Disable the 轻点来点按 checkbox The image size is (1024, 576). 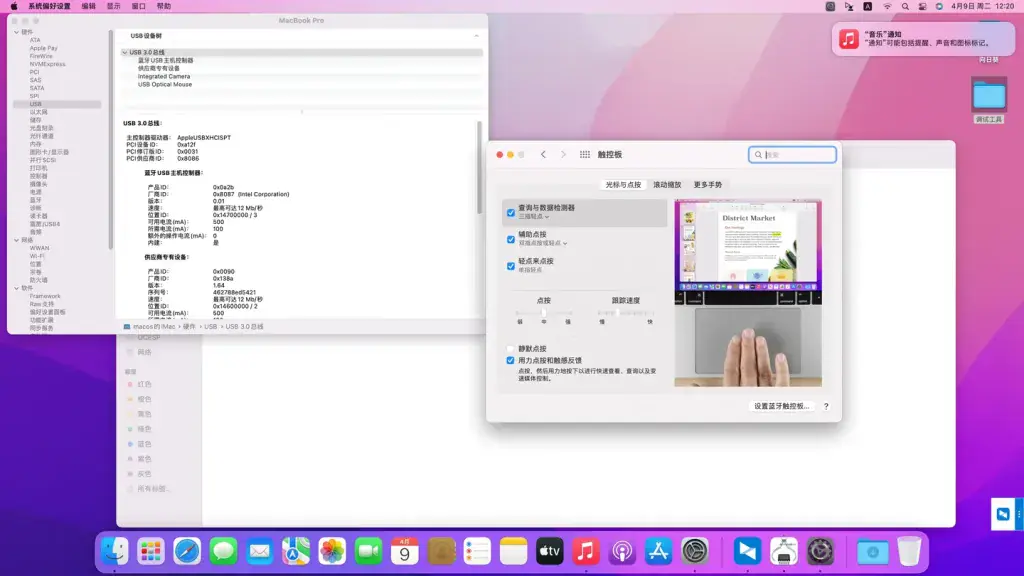[x=511, y=266]
